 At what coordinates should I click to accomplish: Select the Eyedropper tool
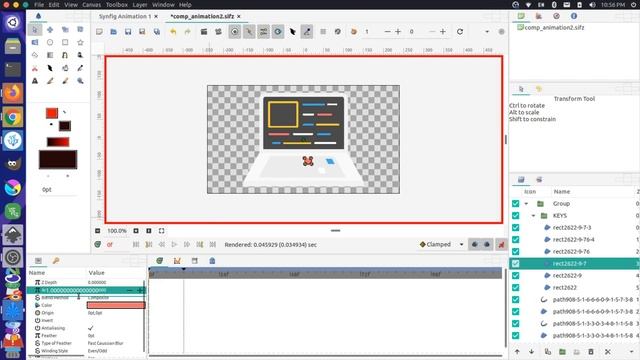click(80, 68)
